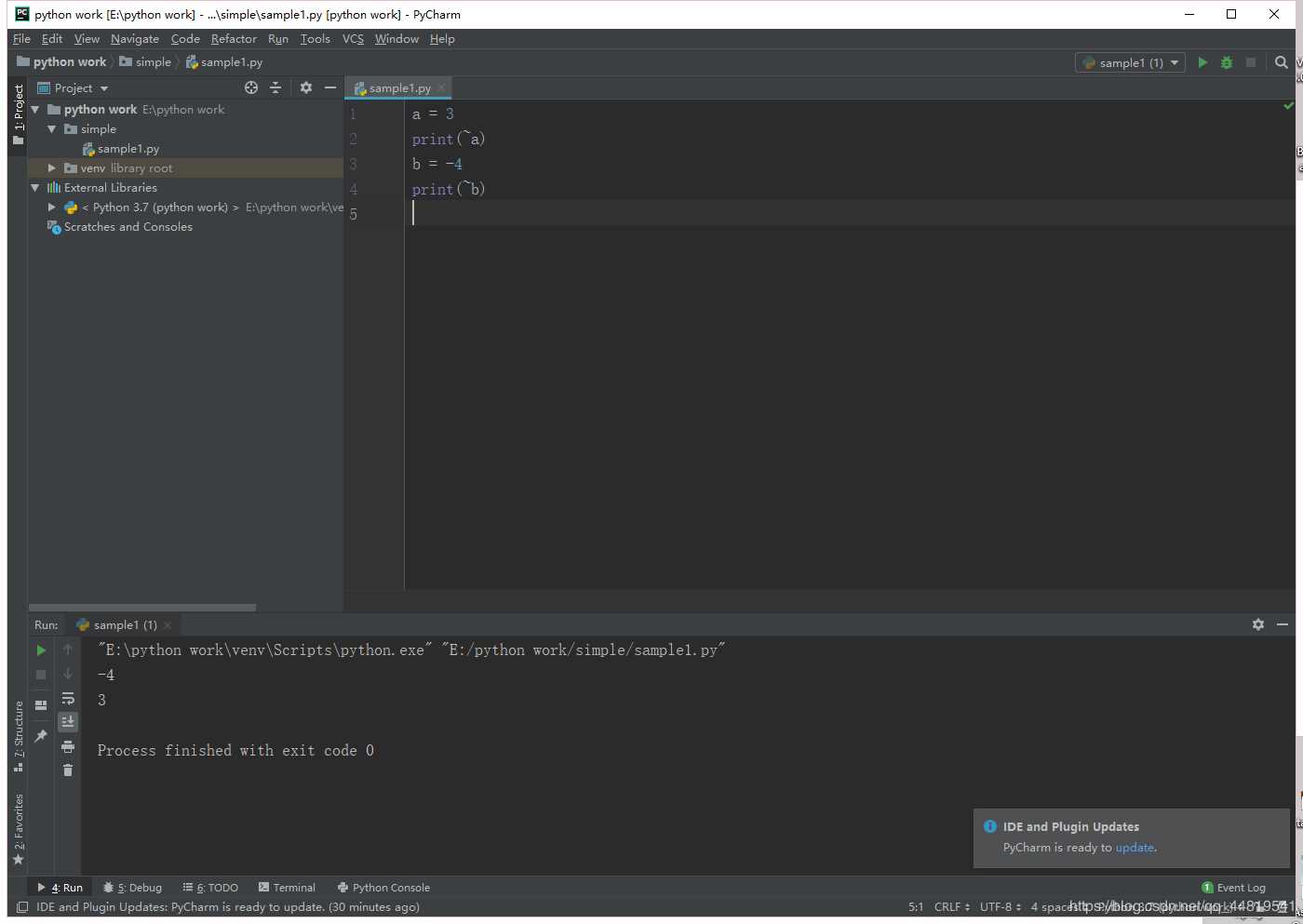Open the 1: Project side tool window
The height and width of the screenshot is (924, 1303).
coord(18,114)
